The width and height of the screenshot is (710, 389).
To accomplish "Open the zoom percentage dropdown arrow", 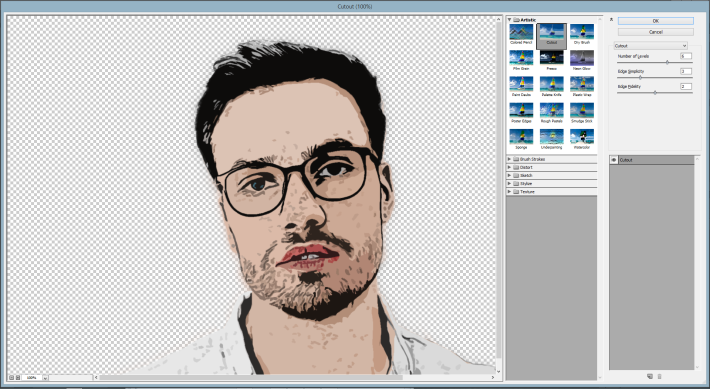I will 45,378.
